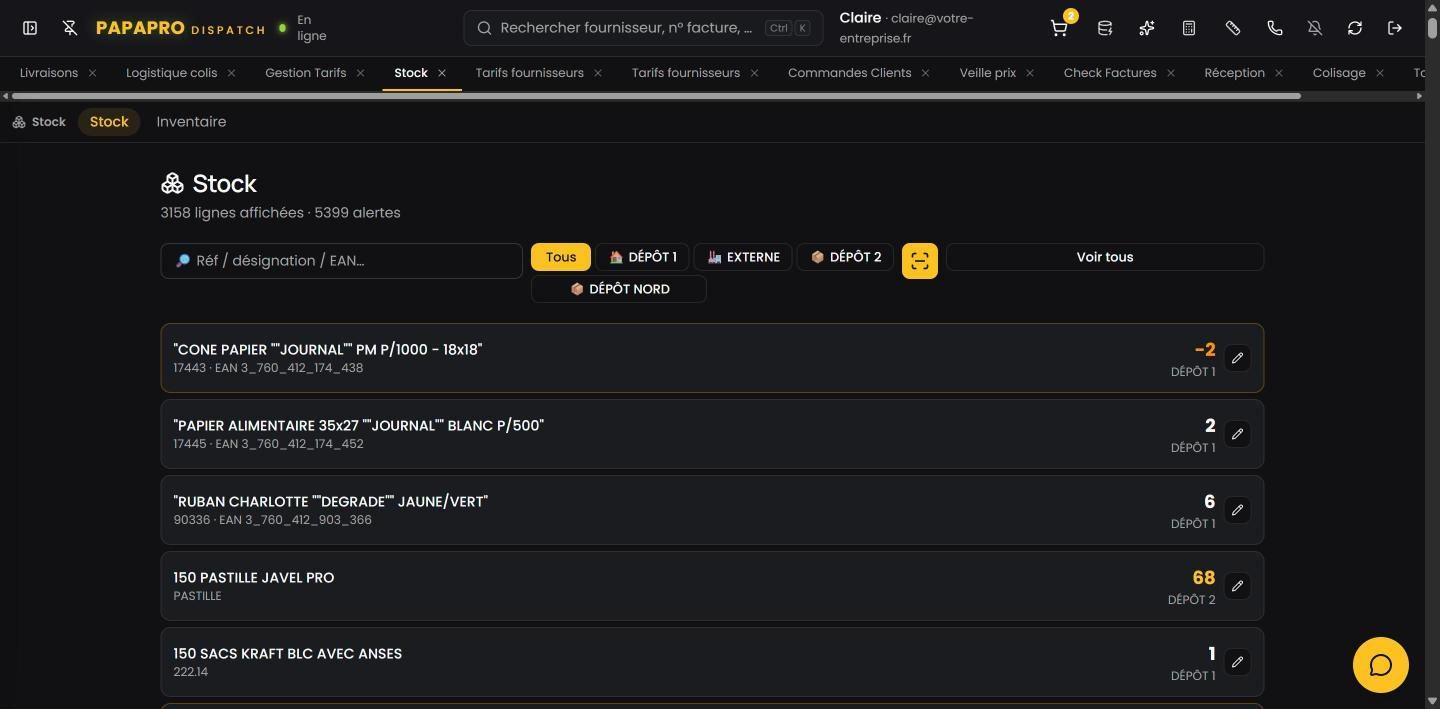Viewport: 1440px width, 709px height.
Task: Edit stock for CONE PAPIER JOURNAL row
Action: 1237,358
